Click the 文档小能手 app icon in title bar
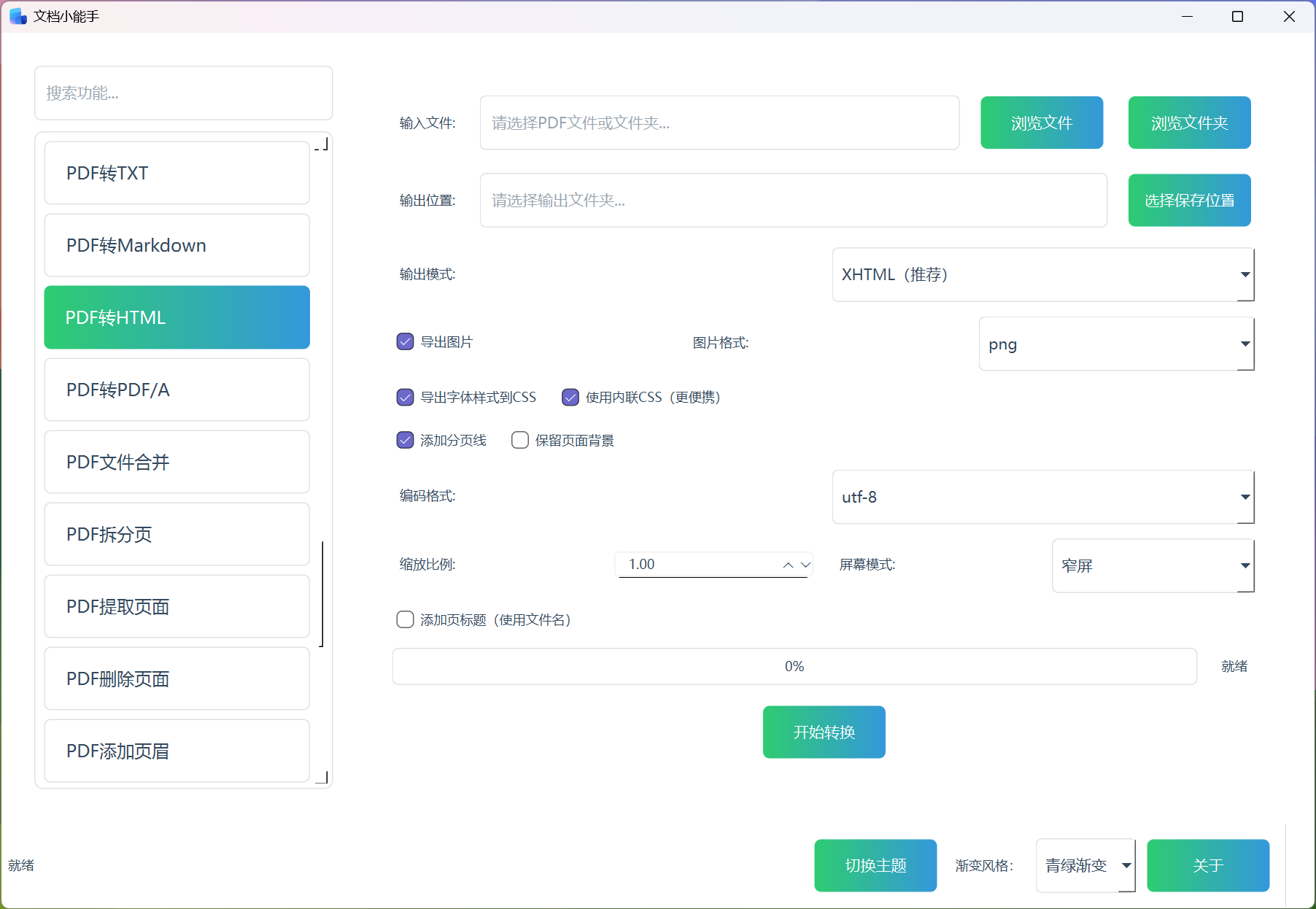Screen dimensions: 1316x909 [x=18, y=16]
